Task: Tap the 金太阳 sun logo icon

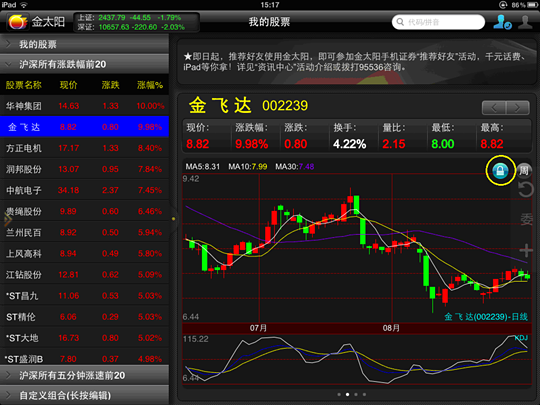Action: [17, 22]
